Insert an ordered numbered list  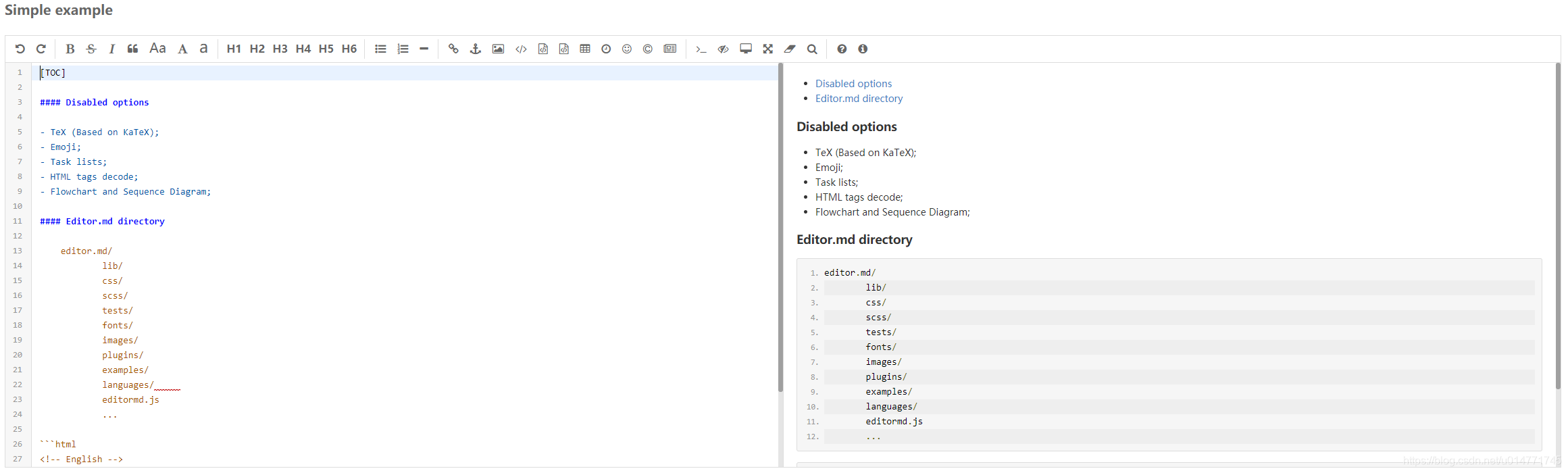(403, 49)
